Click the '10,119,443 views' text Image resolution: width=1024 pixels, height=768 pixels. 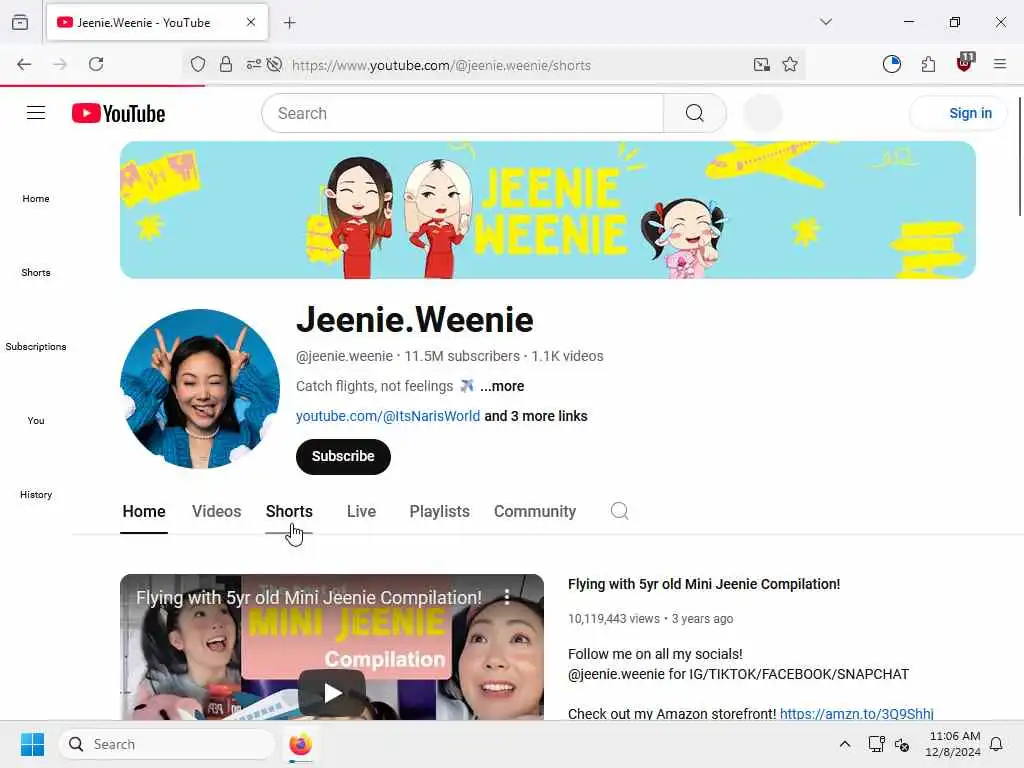coord(614,618)
